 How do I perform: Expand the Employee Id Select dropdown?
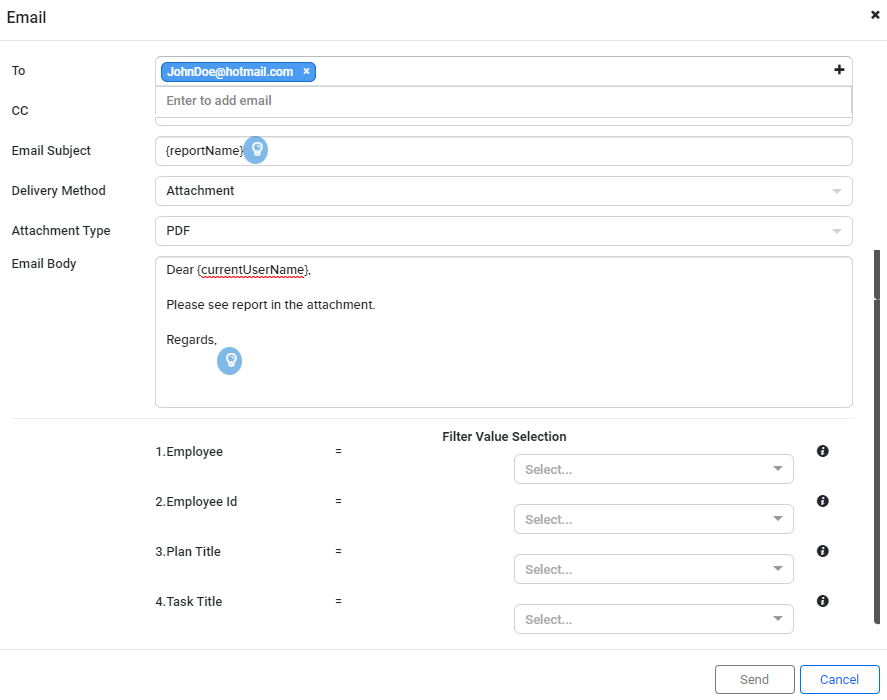click(x=653, y=519)
